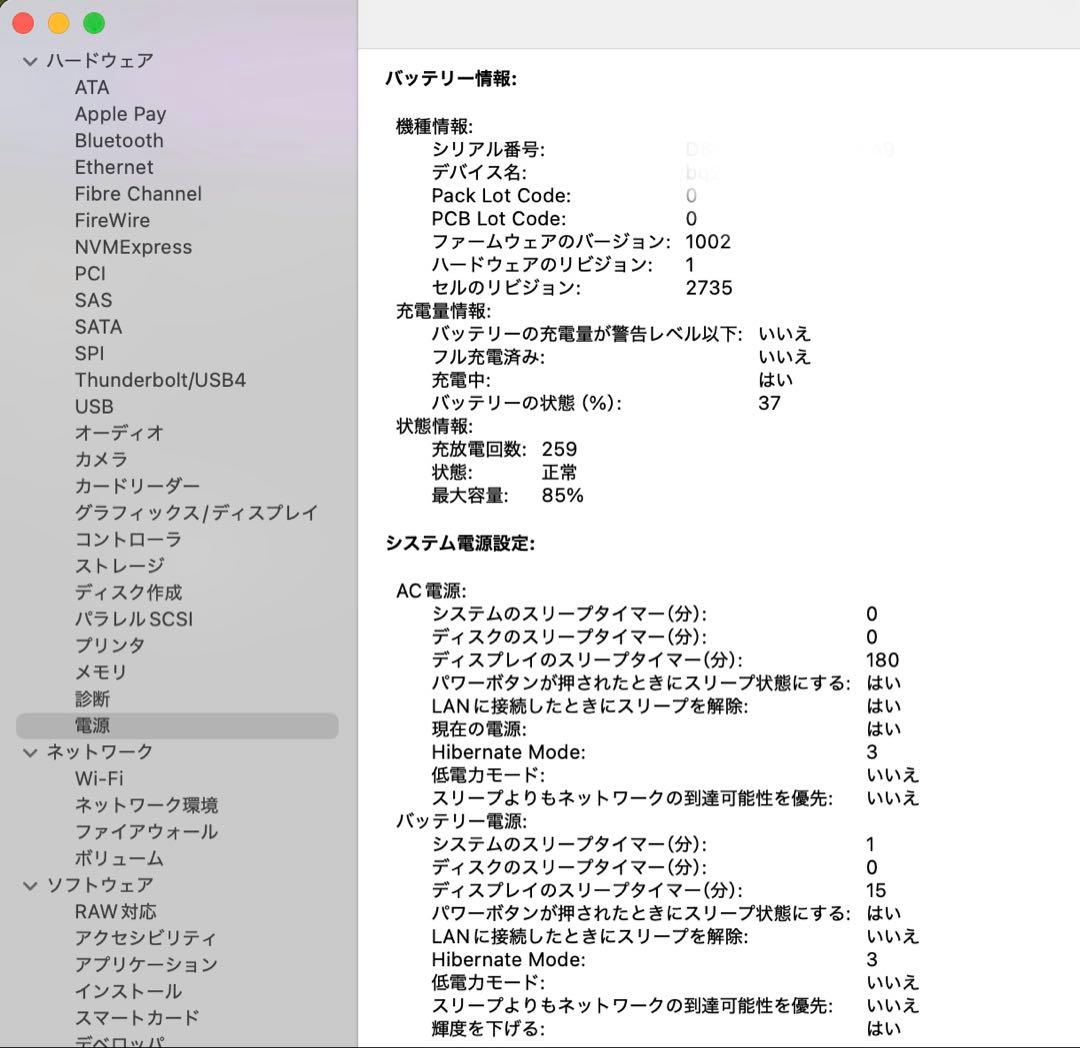Select the Wi-Fi network entry
This screenshot has height=1048, width=1080.
[100, 778]
